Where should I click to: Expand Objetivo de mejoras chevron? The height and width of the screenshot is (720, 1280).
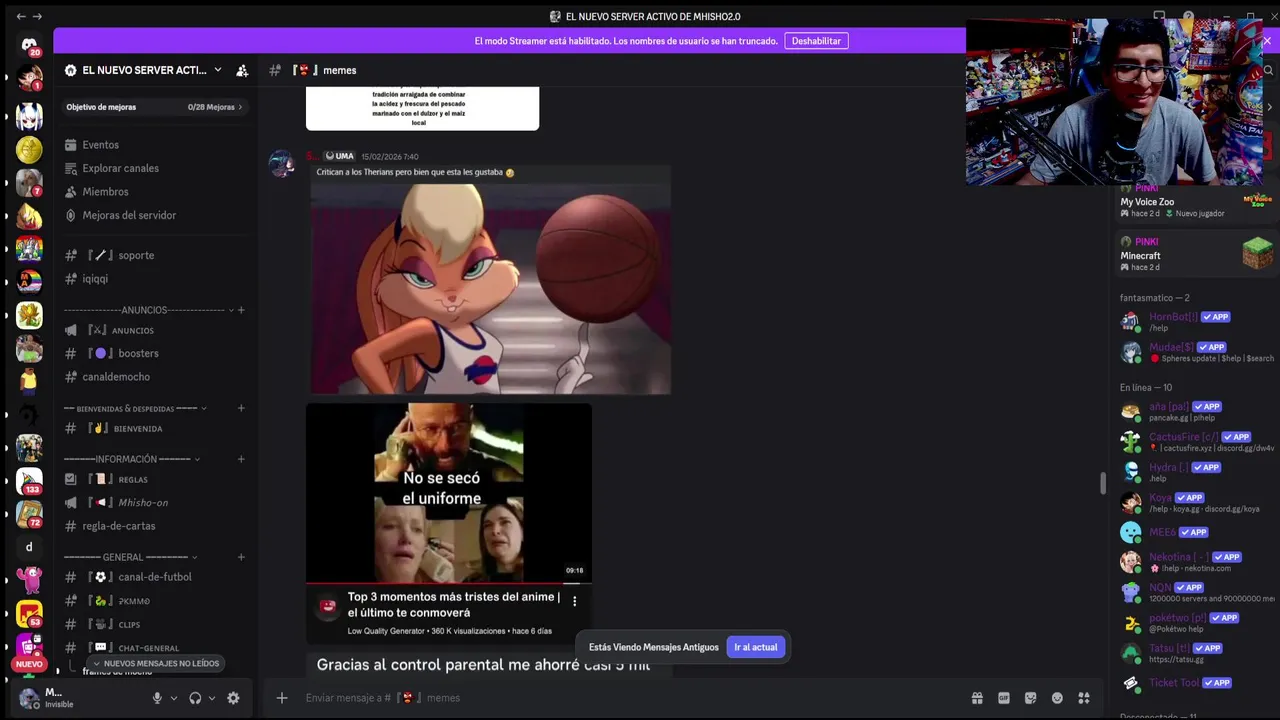pos(240,107)
